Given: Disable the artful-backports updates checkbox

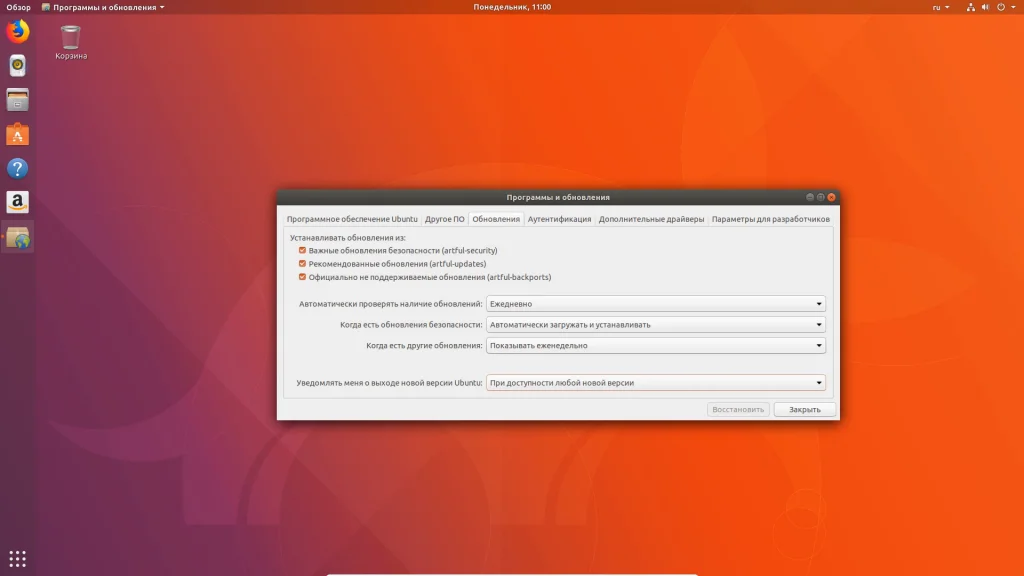Looking at the screenshot, I should tap(302, 277).
